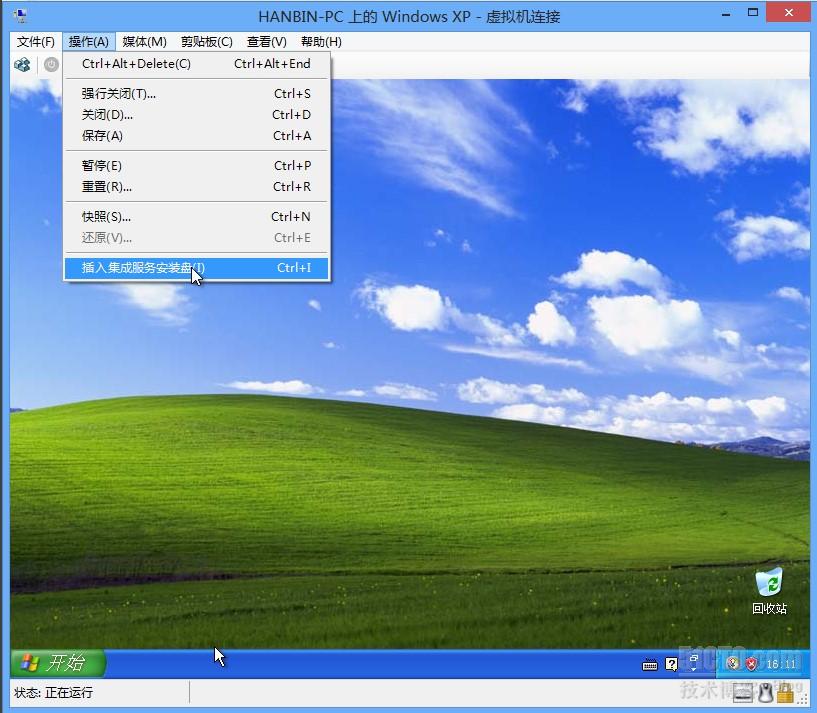Click the padlock status icon in the status bar
Image resolution: width=817 pixels, height=713 pixels.
point(785,693)
